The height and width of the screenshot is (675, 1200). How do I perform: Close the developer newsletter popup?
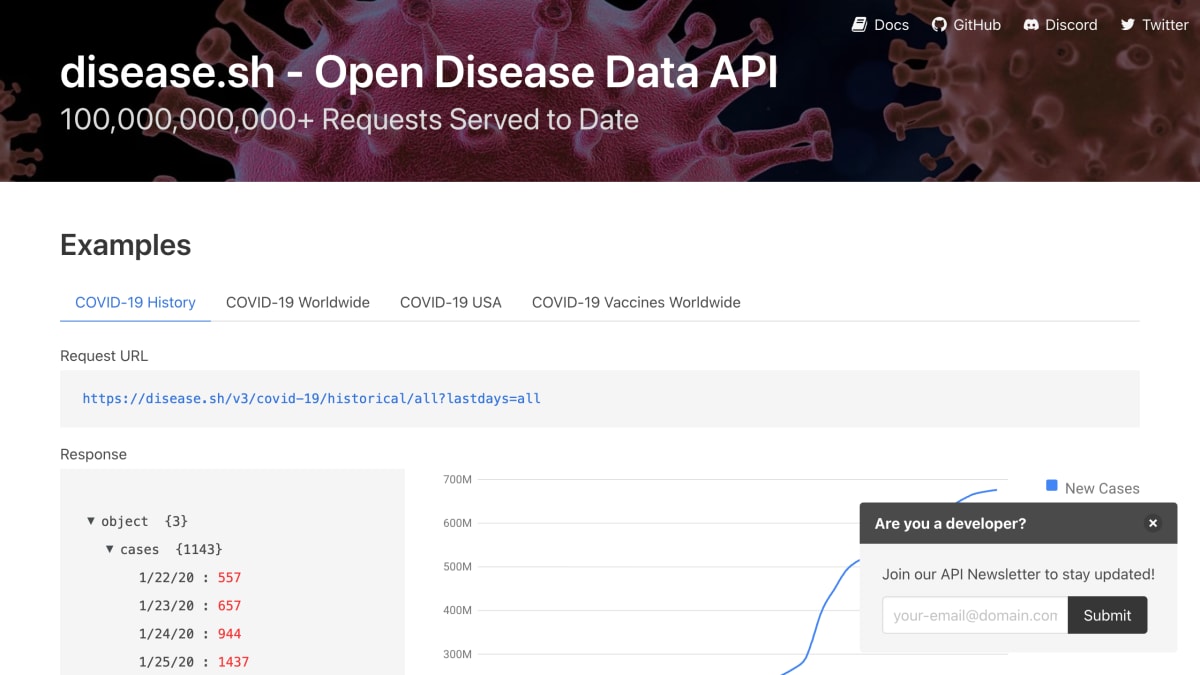pos(1153,523)
